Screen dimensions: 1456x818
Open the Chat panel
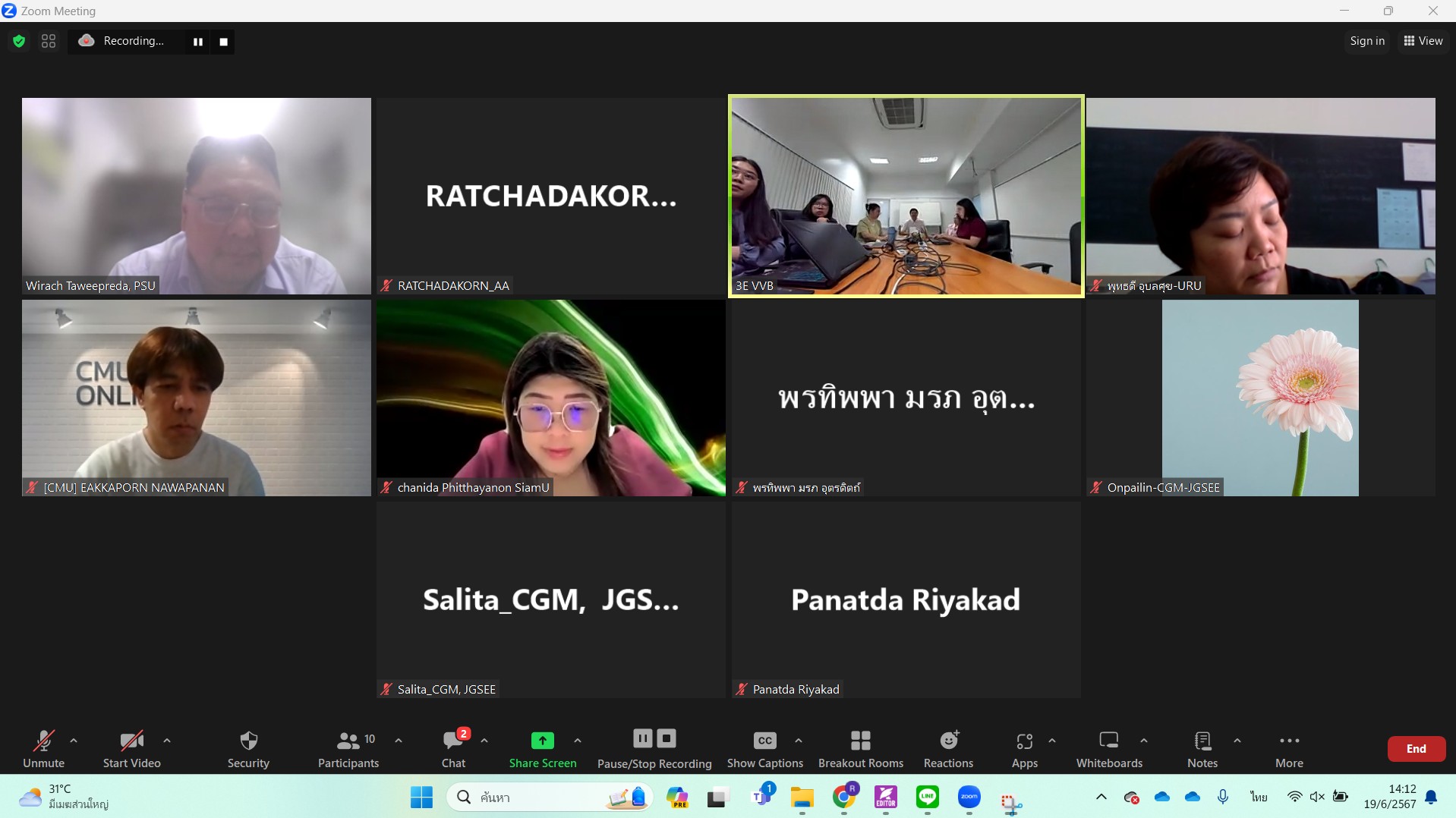(454, 748)
